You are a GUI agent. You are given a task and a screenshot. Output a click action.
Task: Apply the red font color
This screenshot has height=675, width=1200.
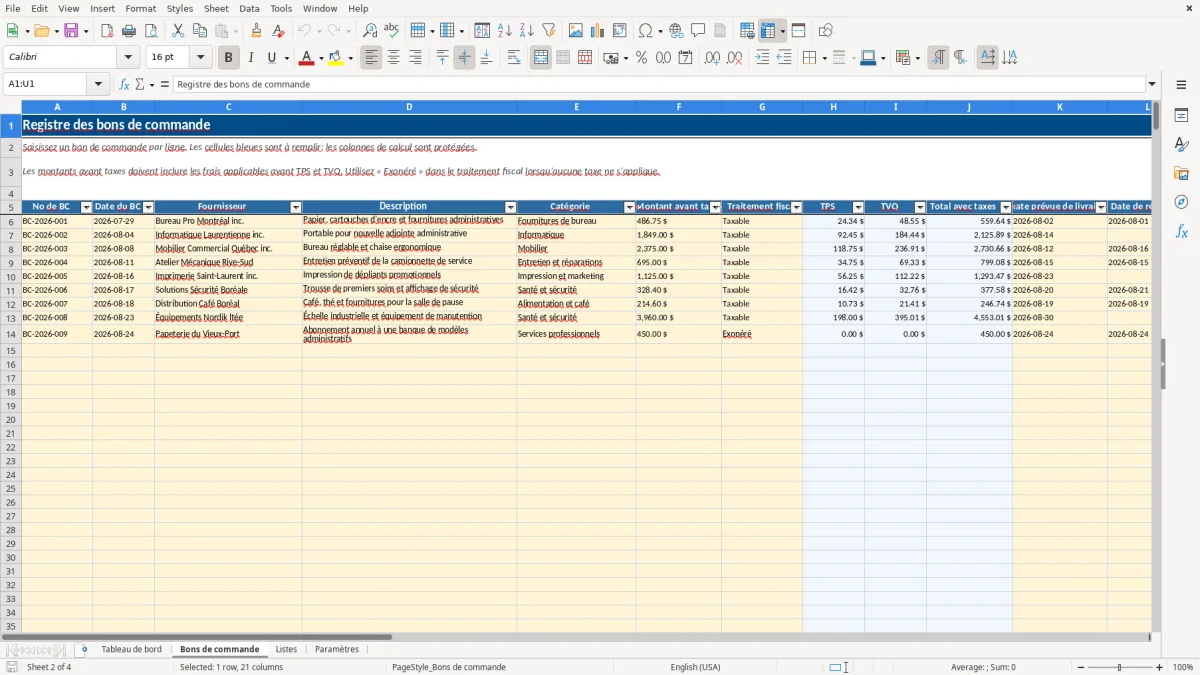[x=307, y=58]
